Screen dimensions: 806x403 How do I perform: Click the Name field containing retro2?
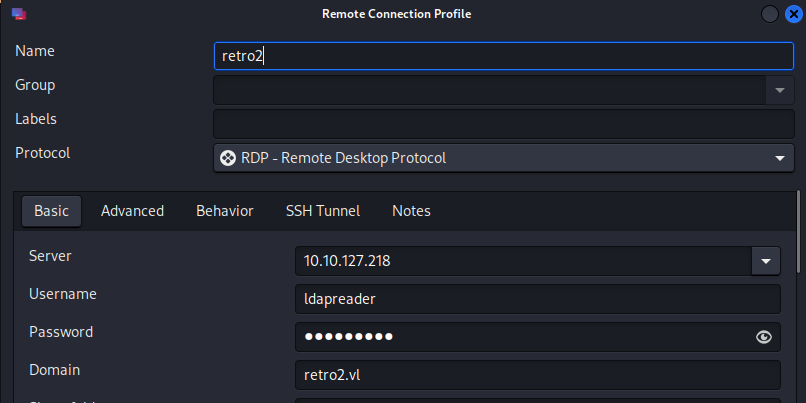pos(503,55)
